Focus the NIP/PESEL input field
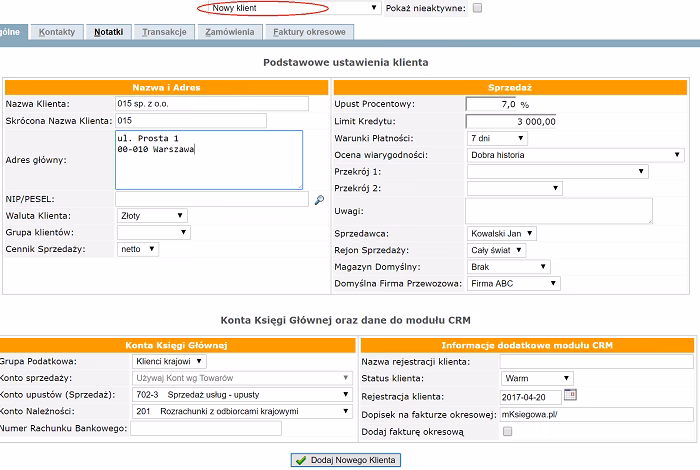700x470 pixels. click(212, 199)
